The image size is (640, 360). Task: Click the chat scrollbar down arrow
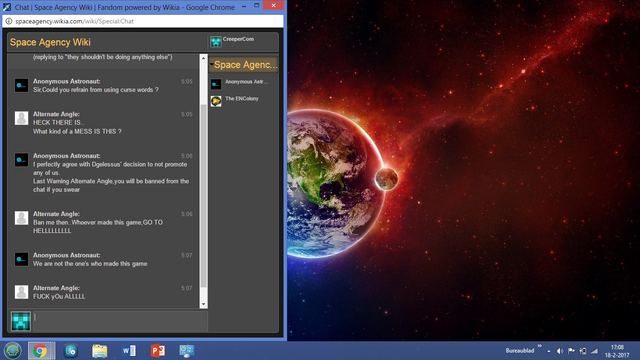point(203,304)
